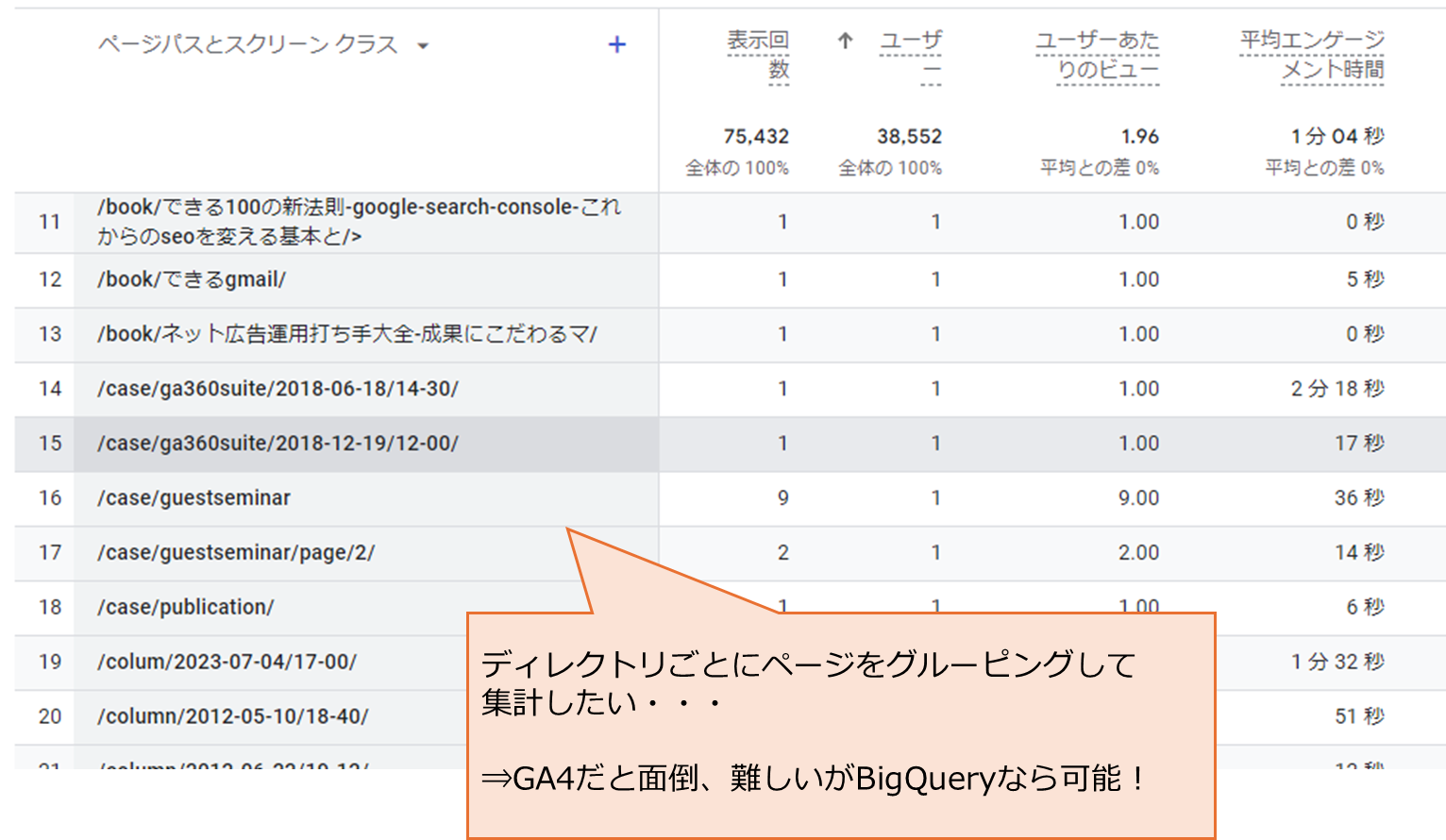Click the /colum/2023-07-04/17-00/ path

(227, 662)
